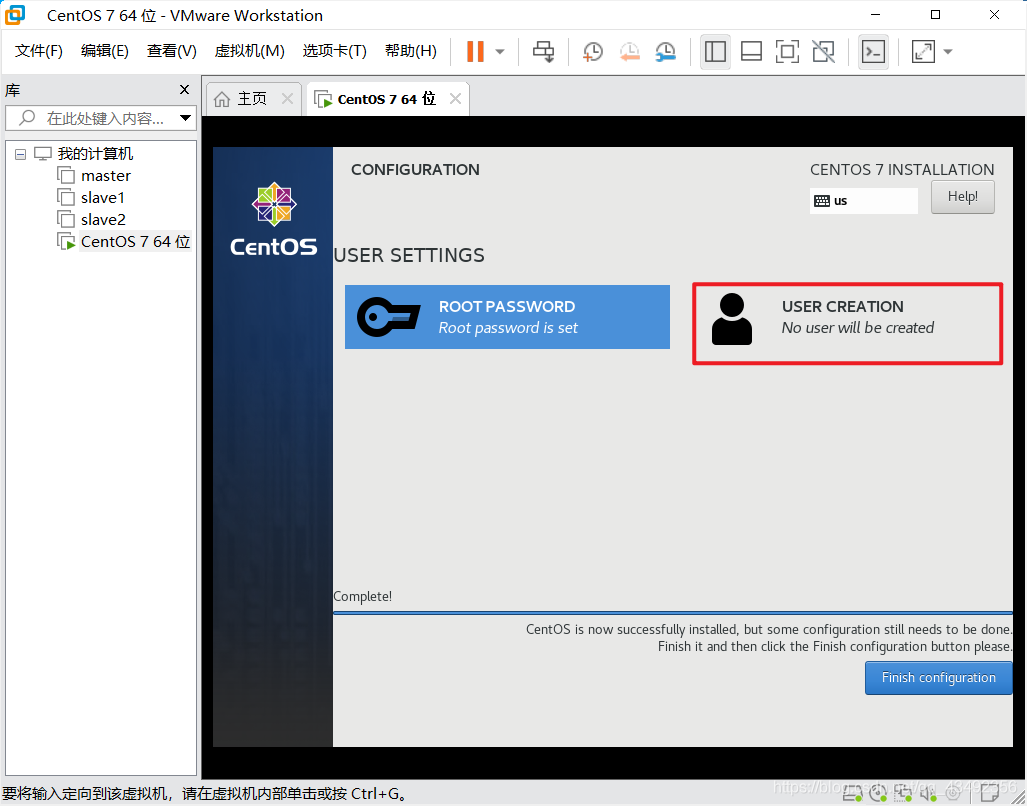Show the console view

[x=873, y=52]
